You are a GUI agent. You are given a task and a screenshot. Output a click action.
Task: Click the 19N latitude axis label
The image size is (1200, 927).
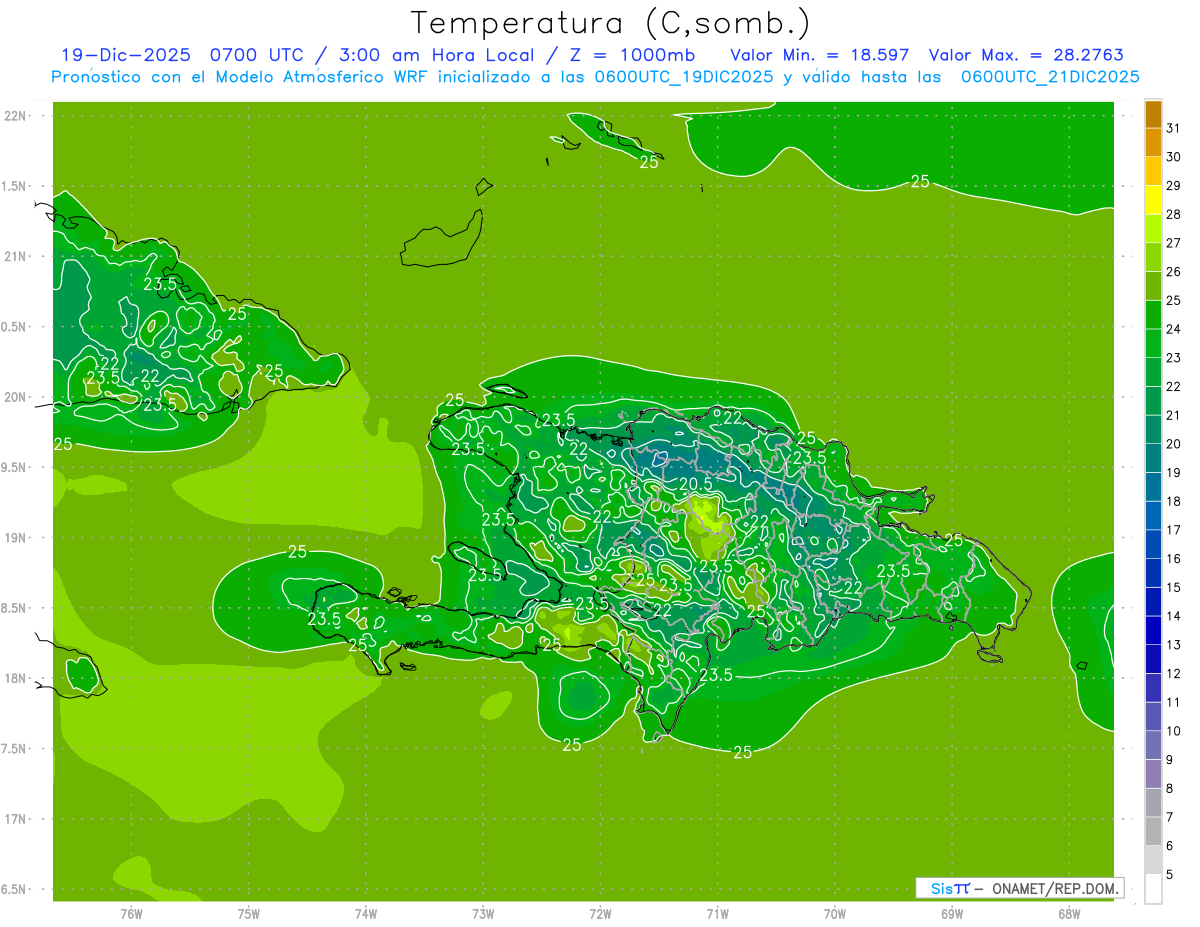coord(16,538)
